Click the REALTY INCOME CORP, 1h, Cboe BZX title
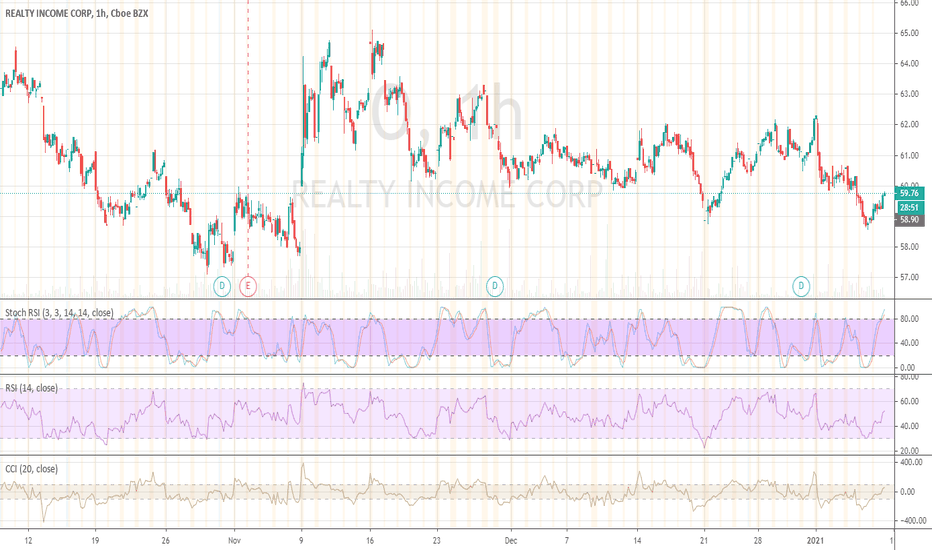This screenshot has width=932, height=550. pos(77,13)
